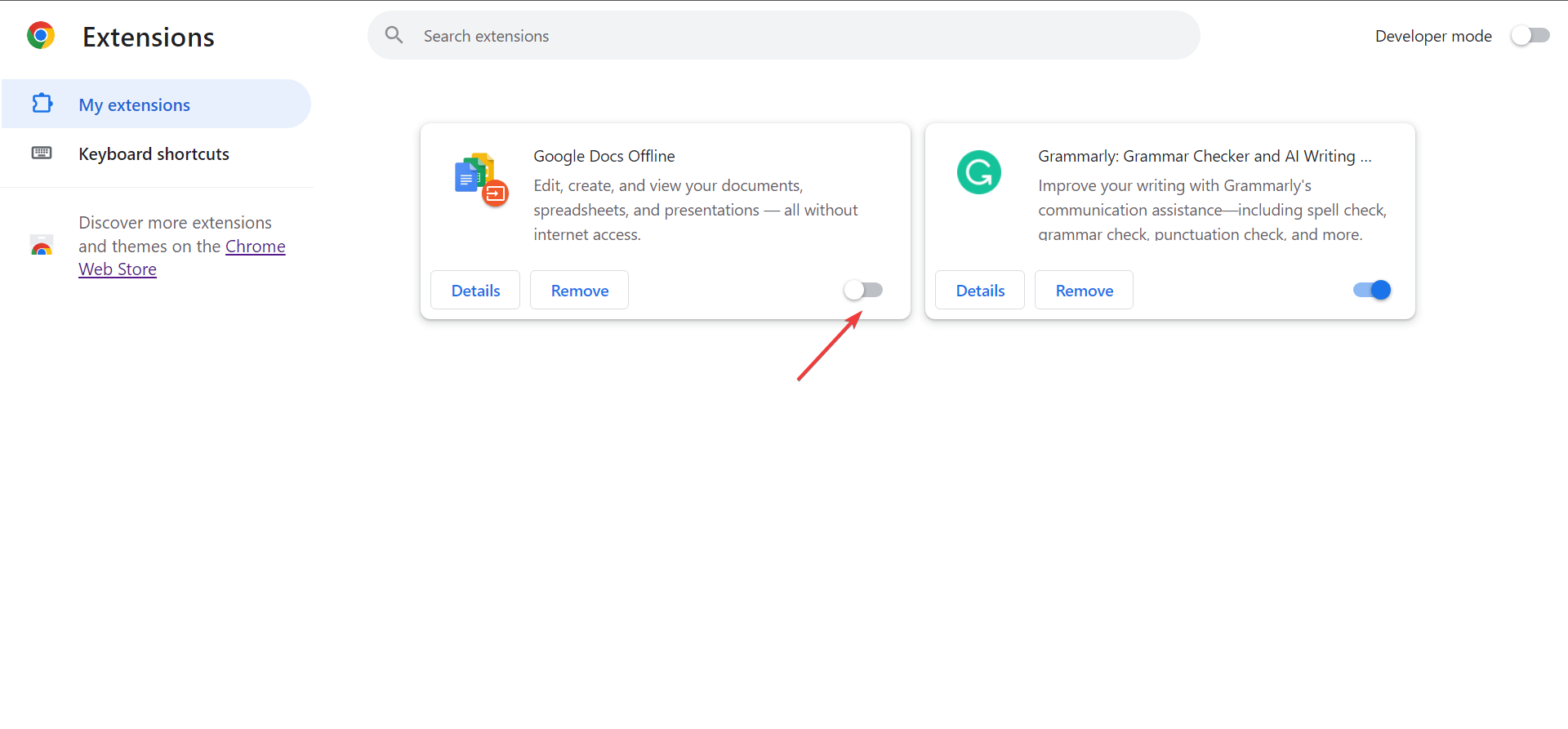
Task: Click the My extensions puzzle icon
Action: [x=42, y=104]
